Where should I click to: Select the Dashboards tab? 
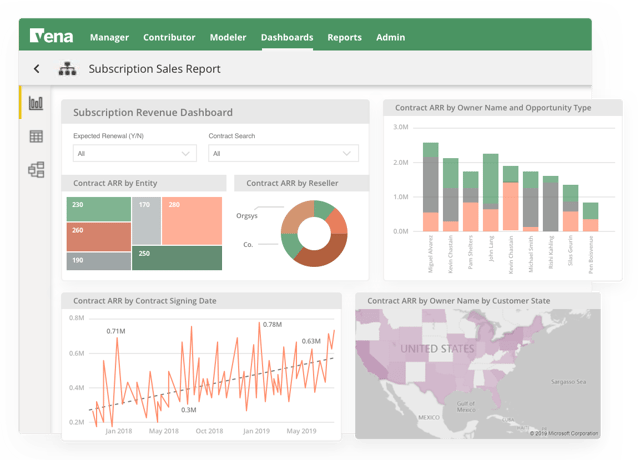287,38
